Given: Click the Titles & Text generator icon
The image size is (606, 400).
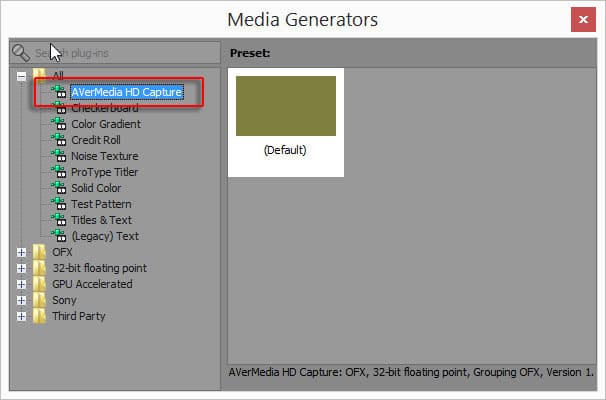Looking at the screenshot, I should 59,220.
